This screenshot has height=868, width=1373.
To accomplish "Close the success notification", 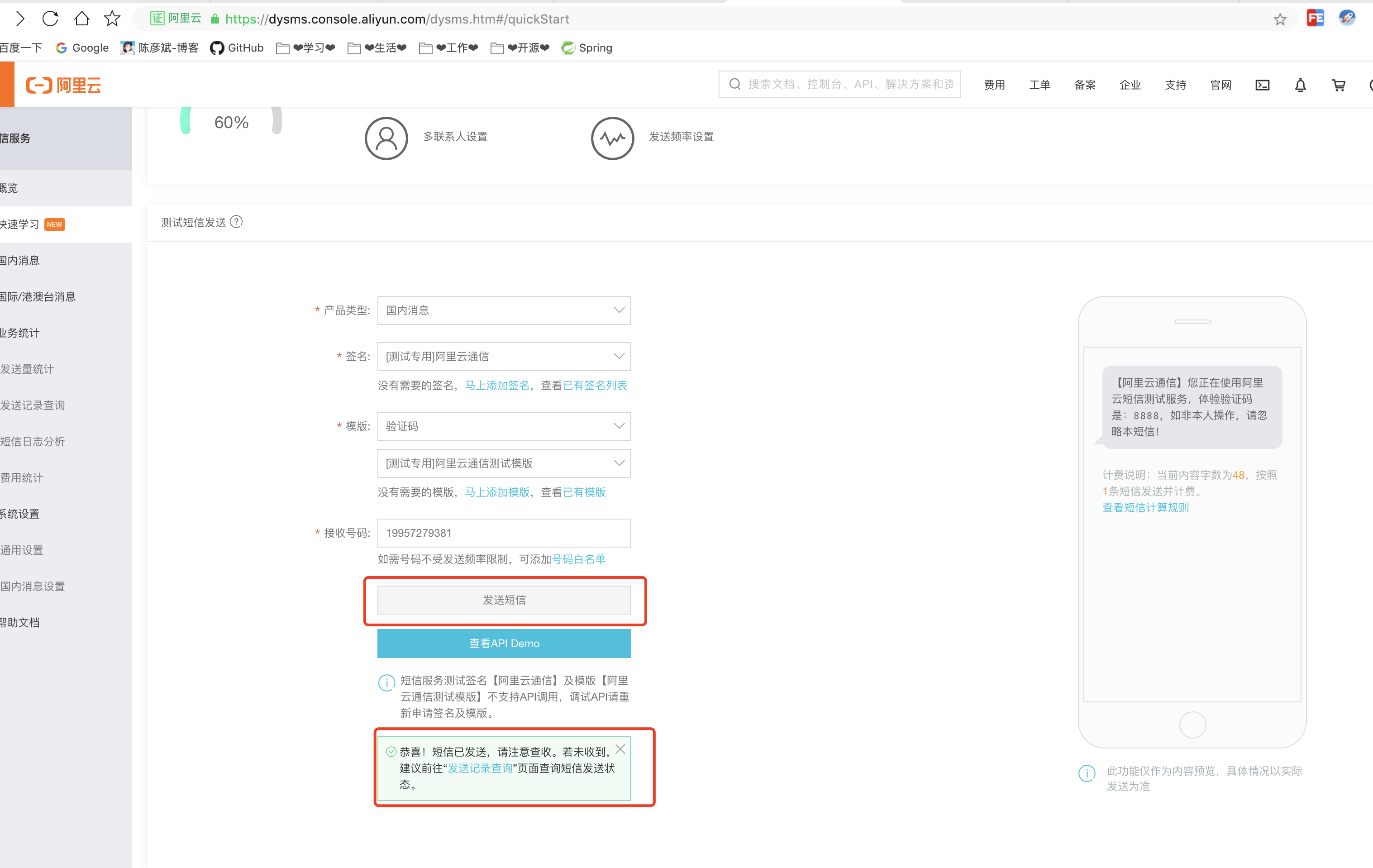I will pyautogui.click(x=620, y=749).
